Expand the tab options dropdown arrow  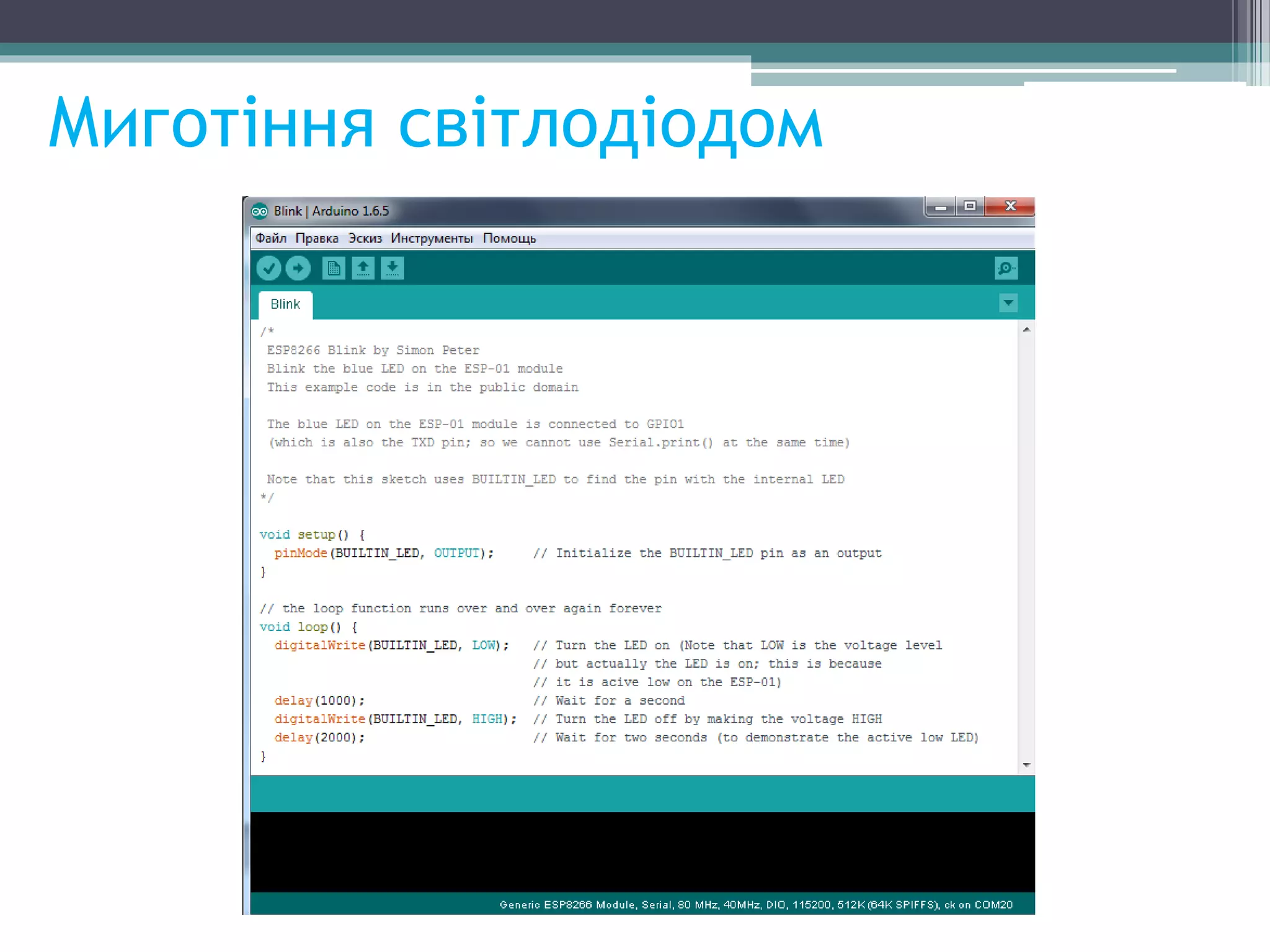tap(1008, 303)
